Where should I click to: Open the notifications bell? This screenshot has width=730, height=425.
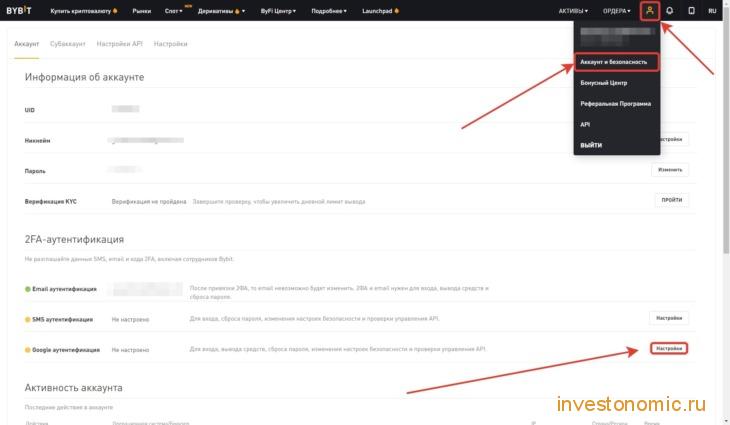click(x=669, y=10)
